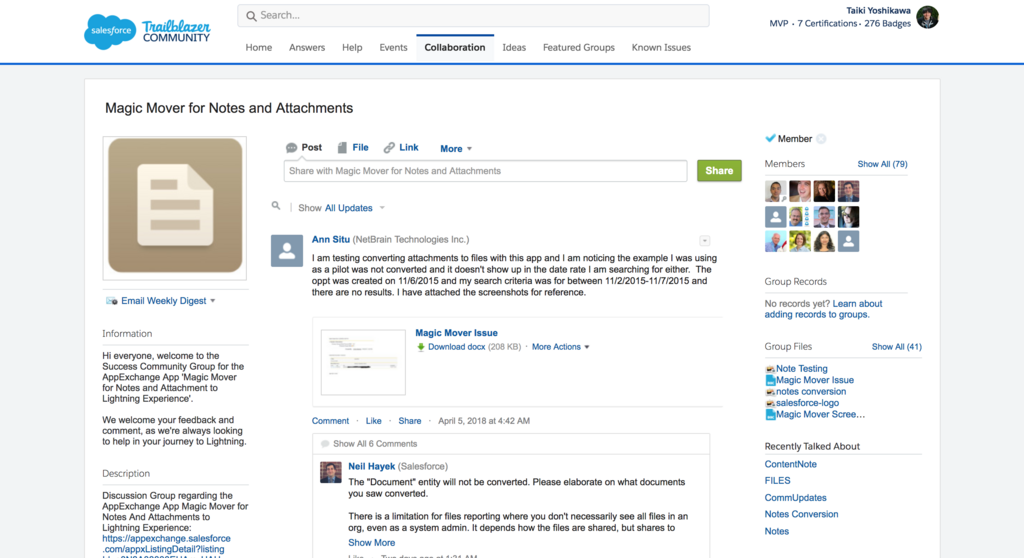Open the ContentNote topic
Image resolution: width=1024 pixels, height=558 pixels.
[x=791, y=465]
